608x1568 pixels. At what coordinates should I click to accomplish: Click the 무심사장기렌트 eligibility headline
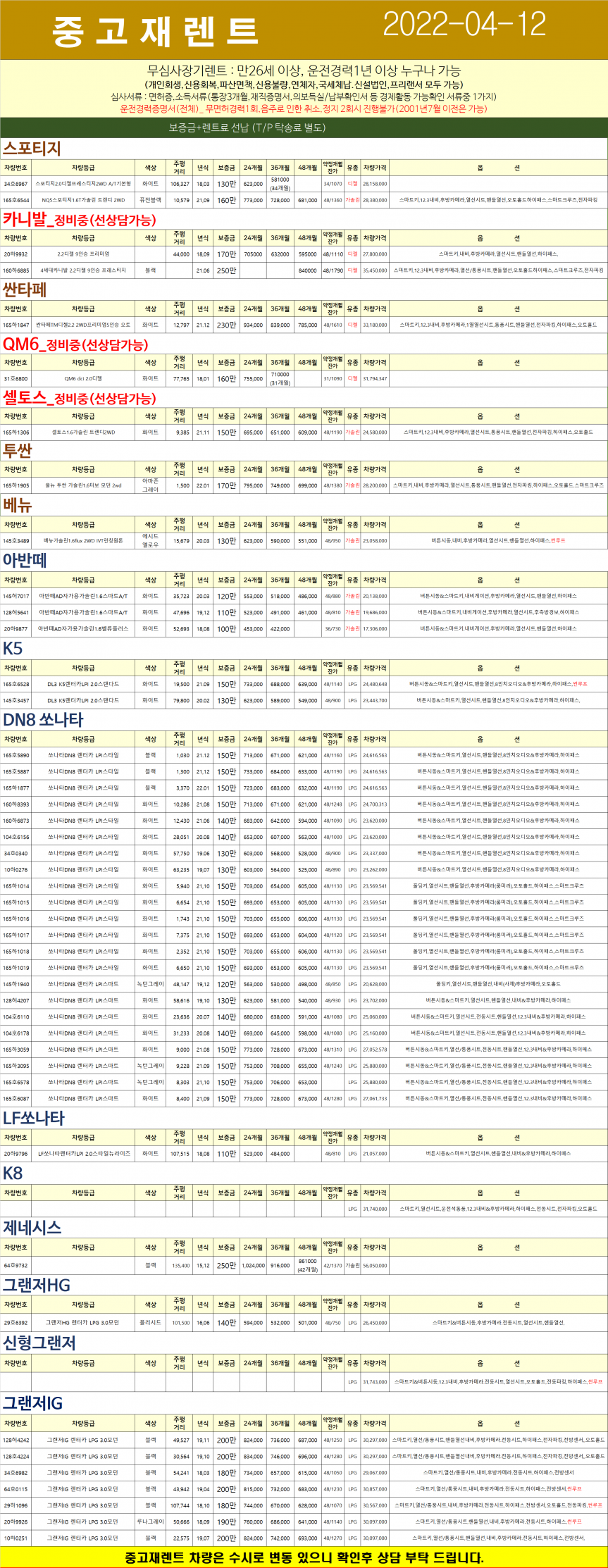coord(304,70)
